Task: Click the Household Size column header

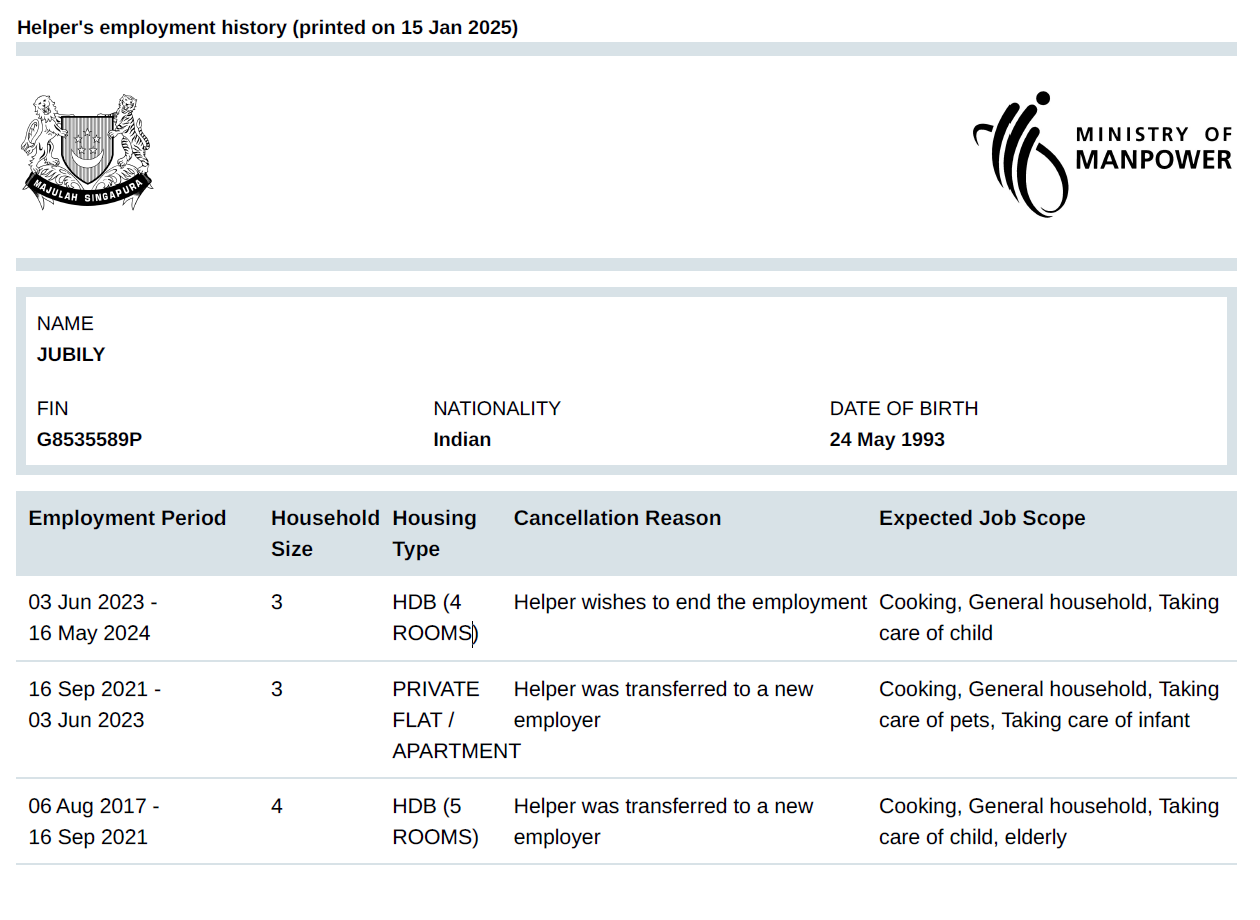Action: click(324, 533)
